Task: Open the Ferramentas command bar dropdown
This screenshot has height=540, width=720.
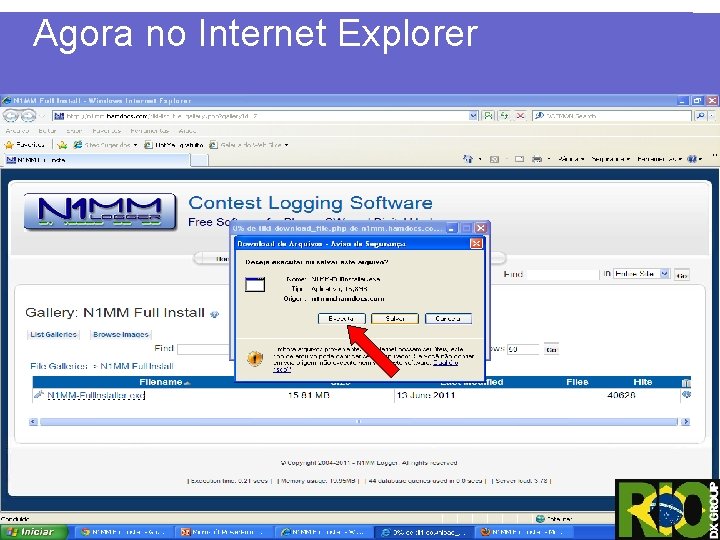Action: coord(659,159)
